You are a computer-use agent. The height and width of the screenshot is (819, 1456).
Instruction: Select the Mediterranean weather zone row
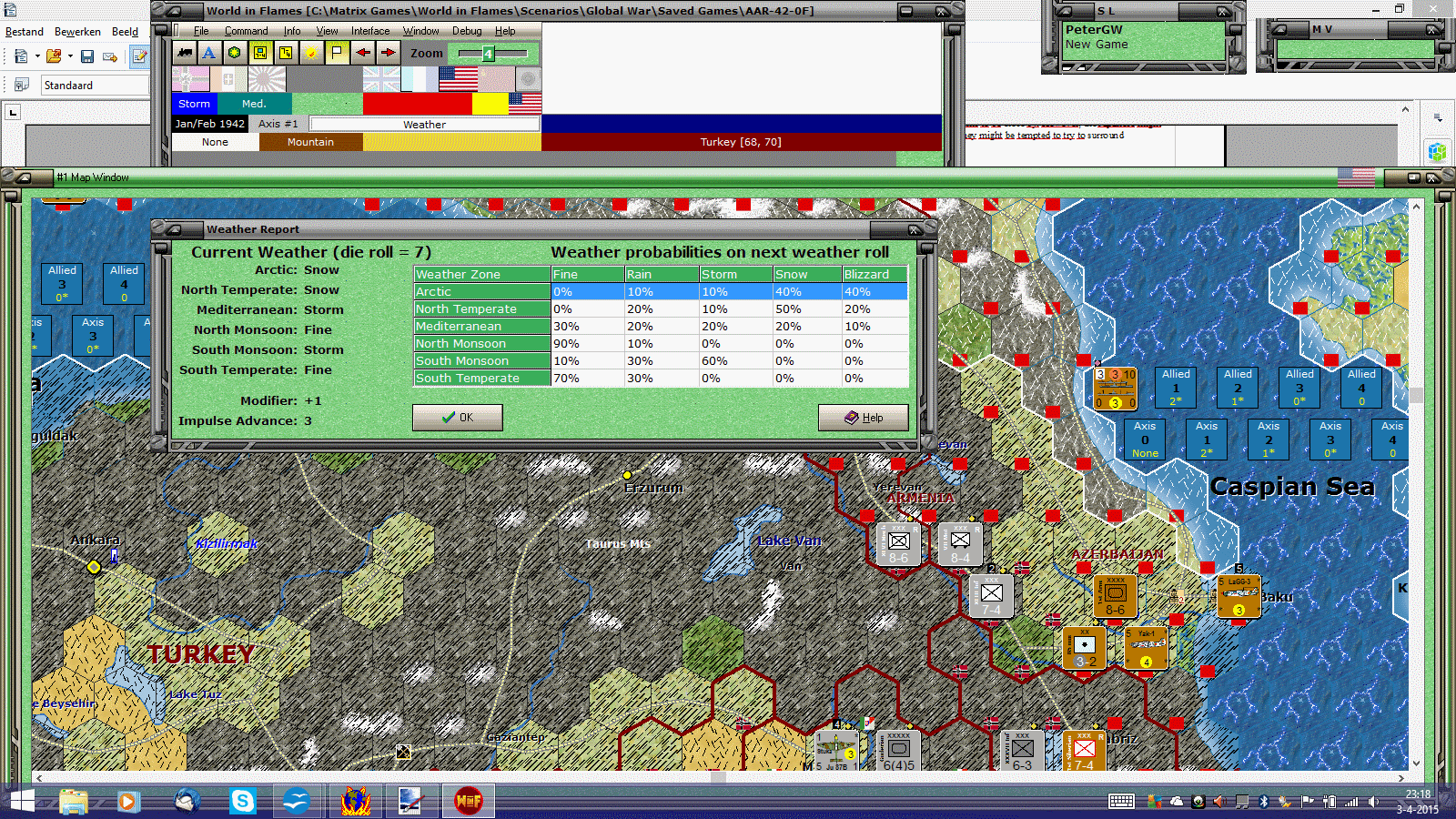point(661,327)
